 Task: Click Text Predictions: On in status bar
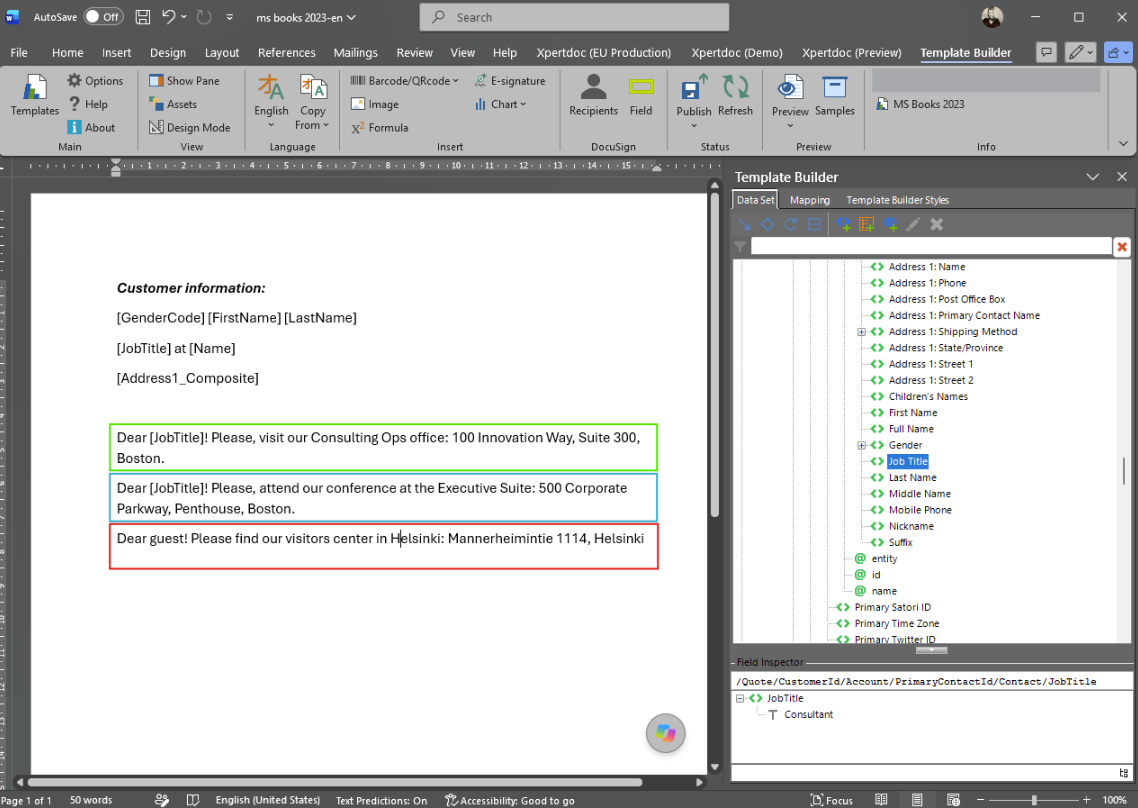pyautogui.click(x=381, y=800)
